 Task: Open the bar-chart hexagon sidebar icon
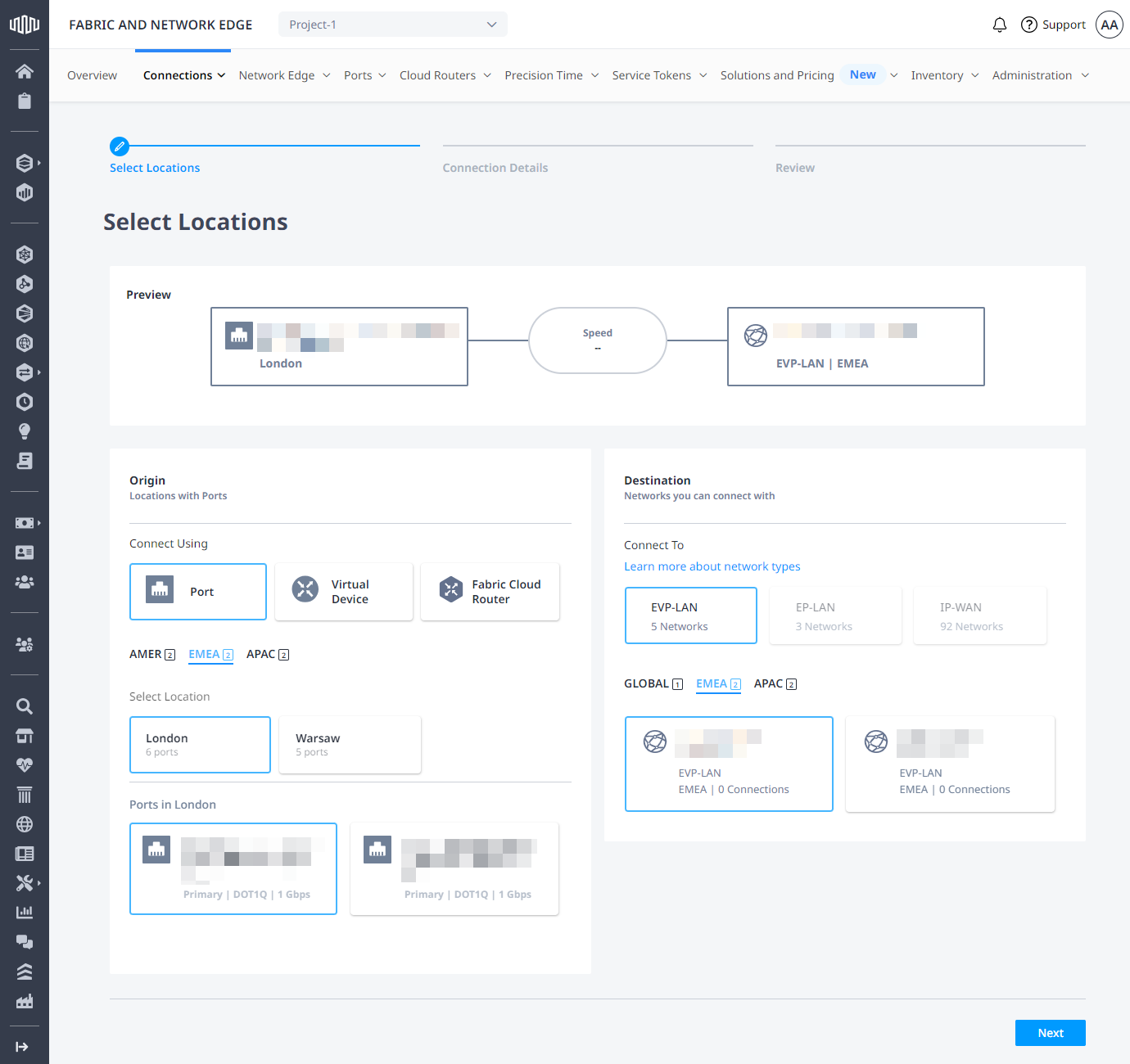25,192
